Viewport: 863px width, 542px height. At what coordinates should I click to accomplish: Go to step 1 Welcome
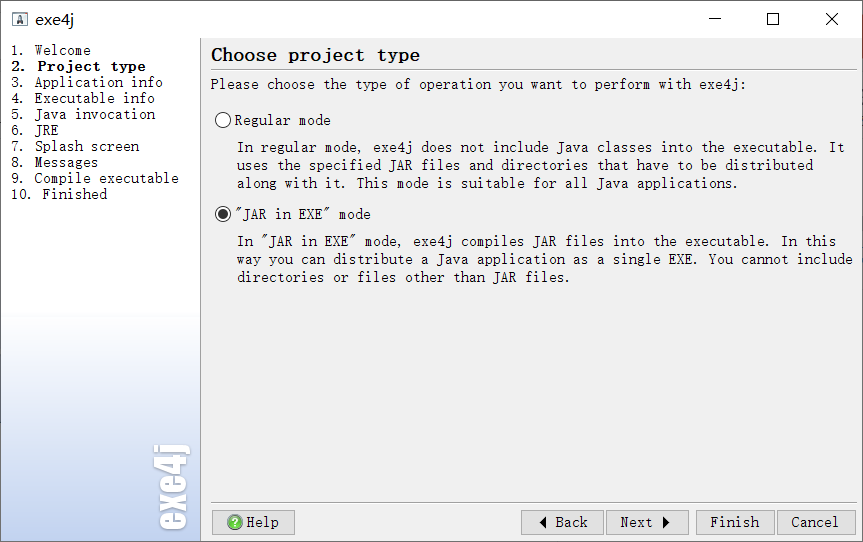click(51, 50)
